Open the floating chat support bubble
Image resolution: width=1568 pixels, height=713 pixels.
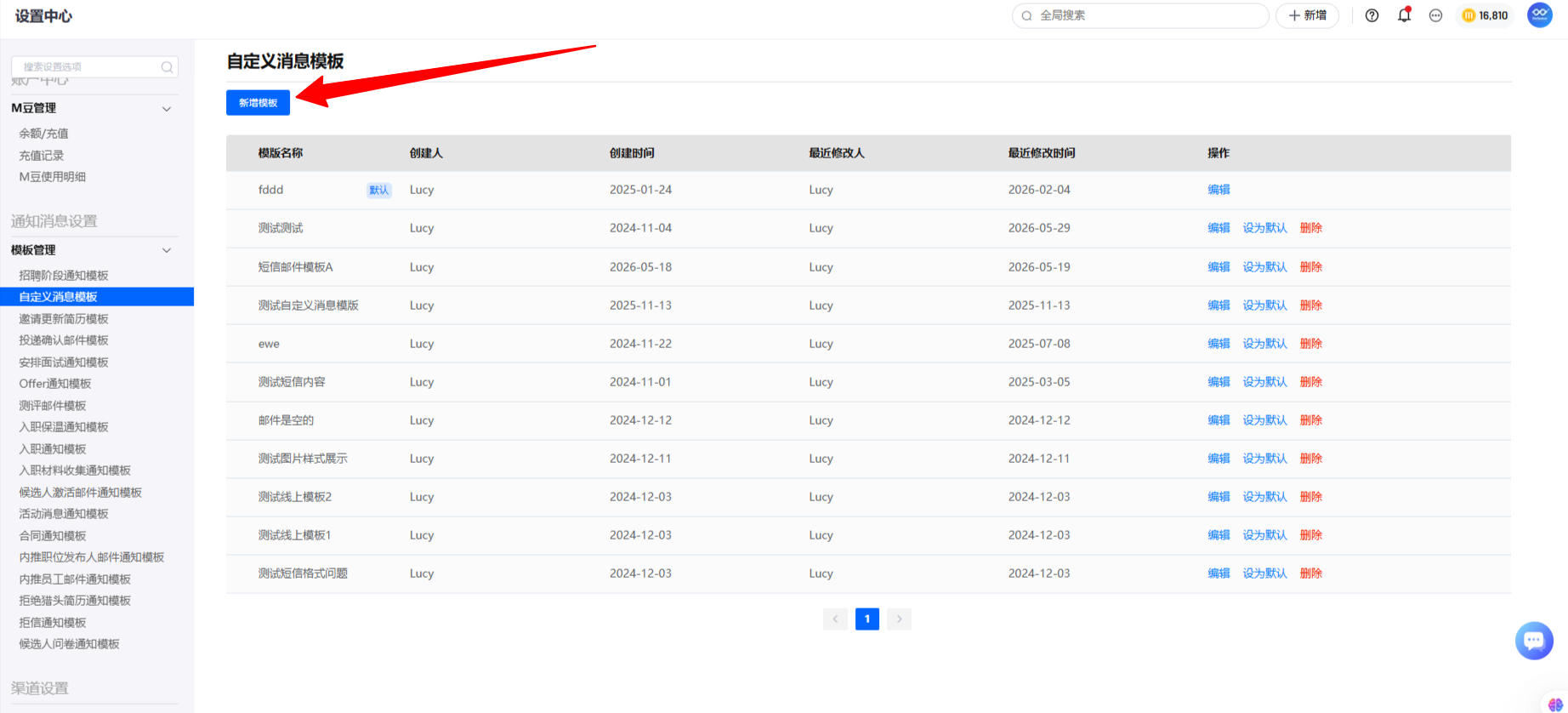tap(1534, 641)
